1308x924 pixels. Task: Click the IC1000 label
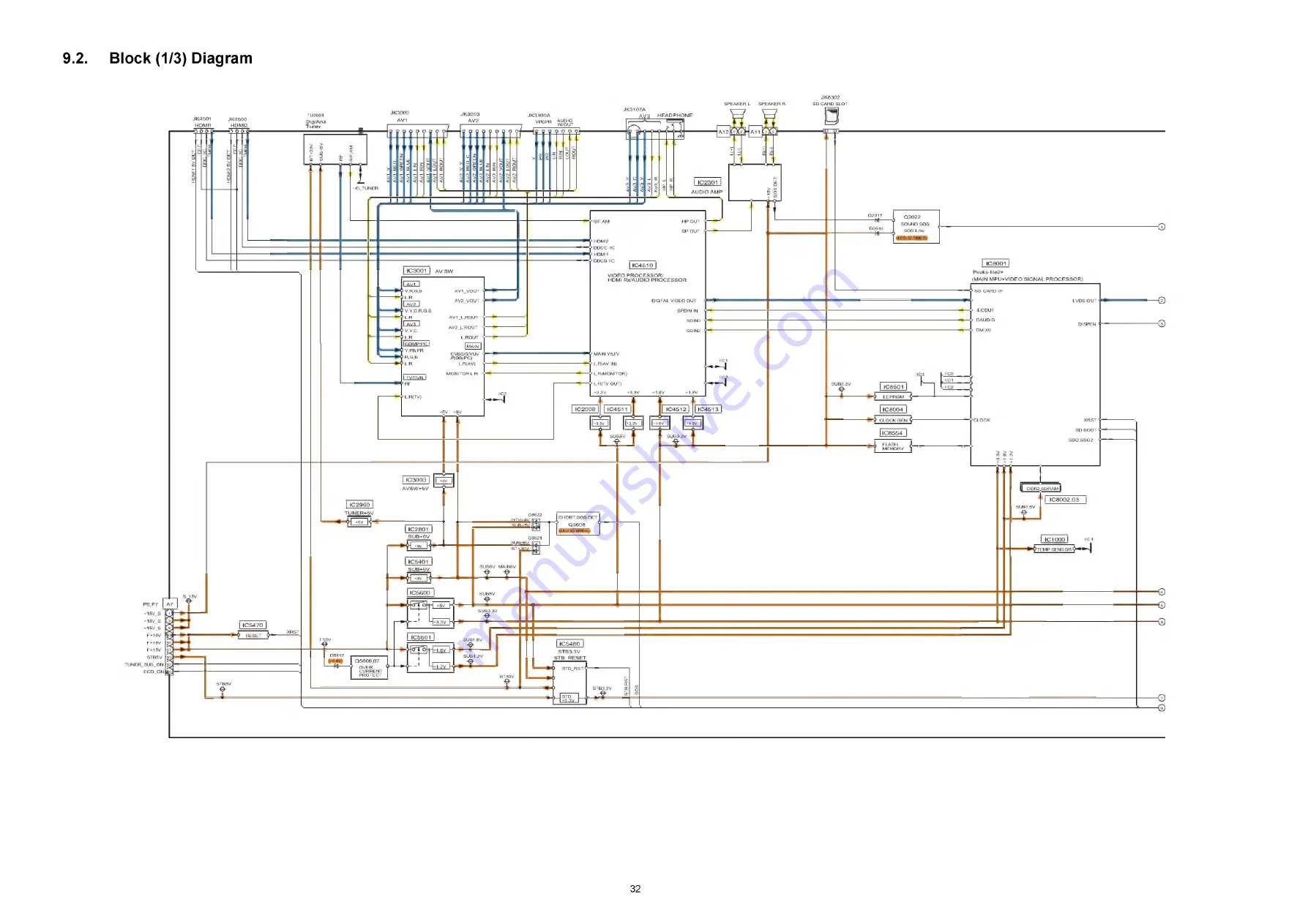coord(1054,539)
